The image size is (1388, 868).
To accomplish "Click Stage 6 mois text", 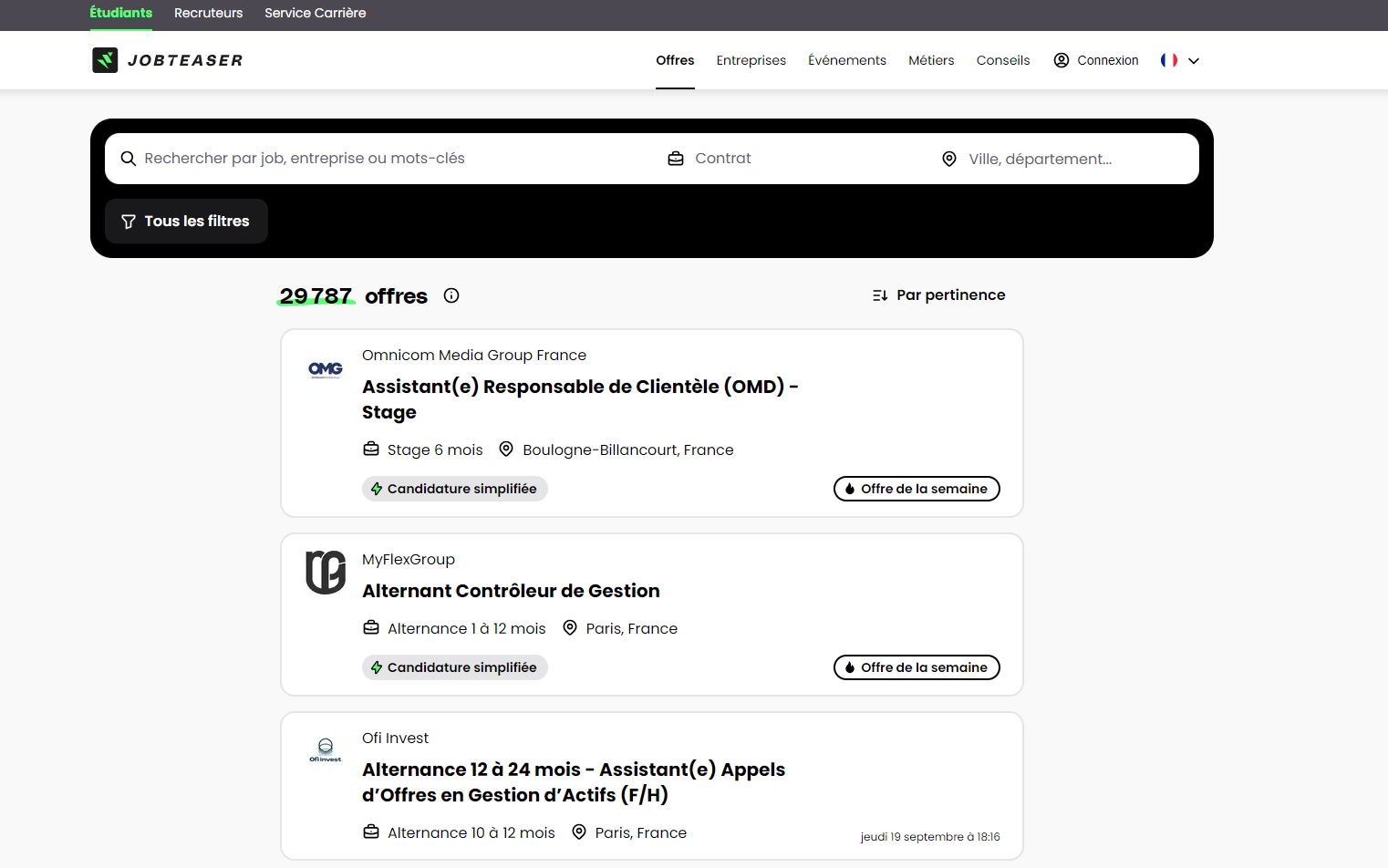I will click(435, 450).
